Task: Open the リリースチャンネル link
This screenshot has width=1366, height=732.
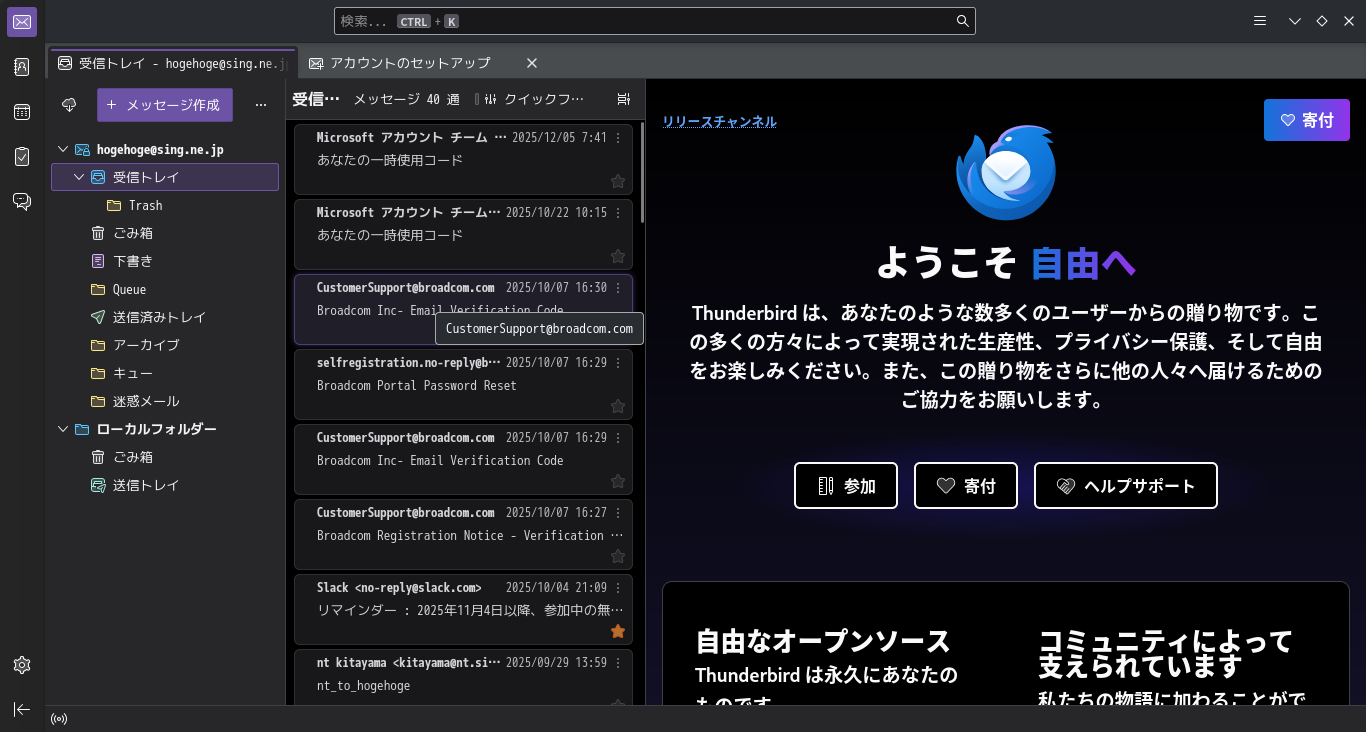Action: [x=719, y=121]
